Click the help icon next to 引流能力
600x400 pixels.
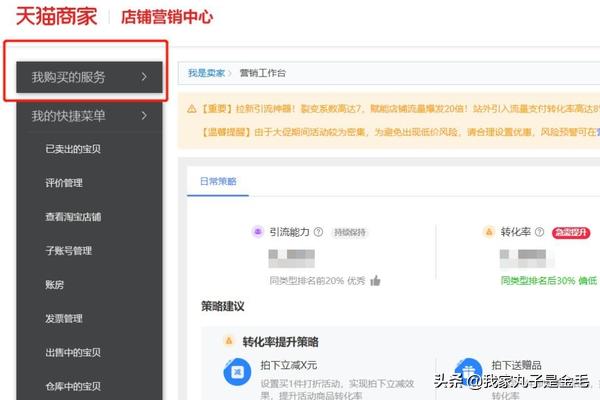click(318, 232)
